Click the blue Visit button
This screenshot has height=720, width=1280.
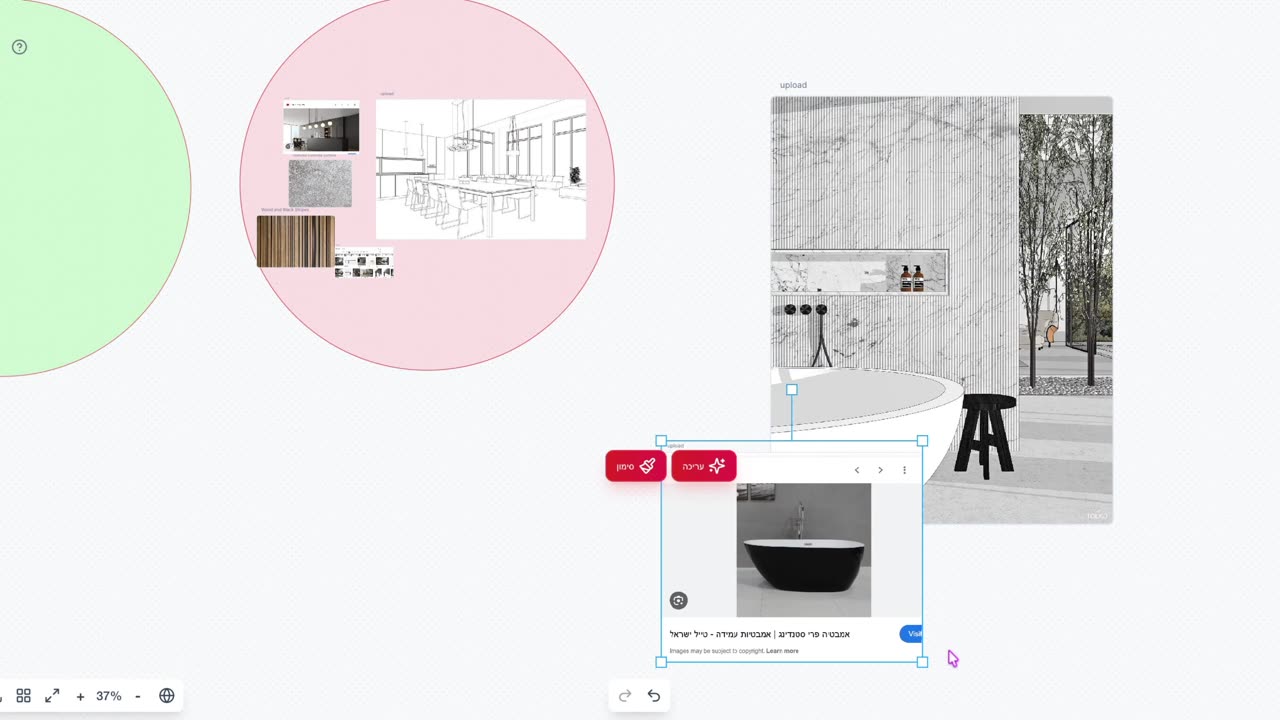[x=911, y=634]
